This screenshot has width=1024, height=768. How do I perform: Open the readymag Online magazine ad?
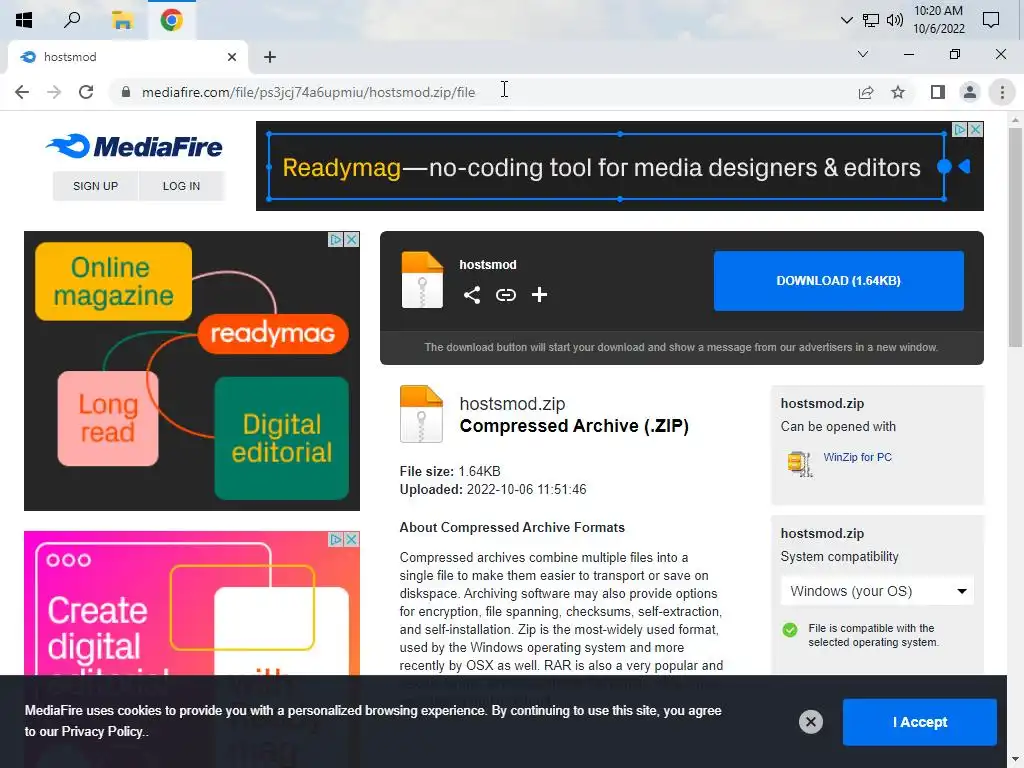[191, 371]
